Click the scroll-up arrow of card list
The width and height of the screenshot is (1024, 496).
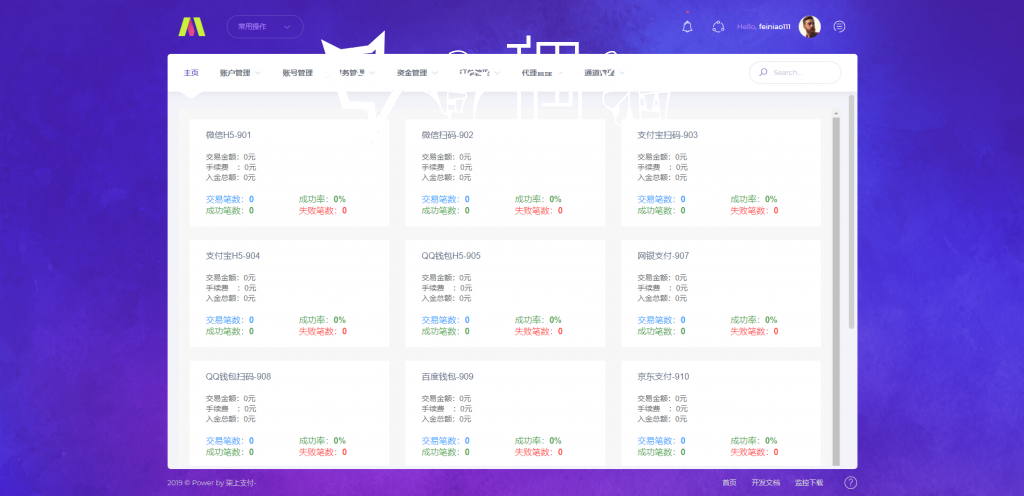pos(836,114)
